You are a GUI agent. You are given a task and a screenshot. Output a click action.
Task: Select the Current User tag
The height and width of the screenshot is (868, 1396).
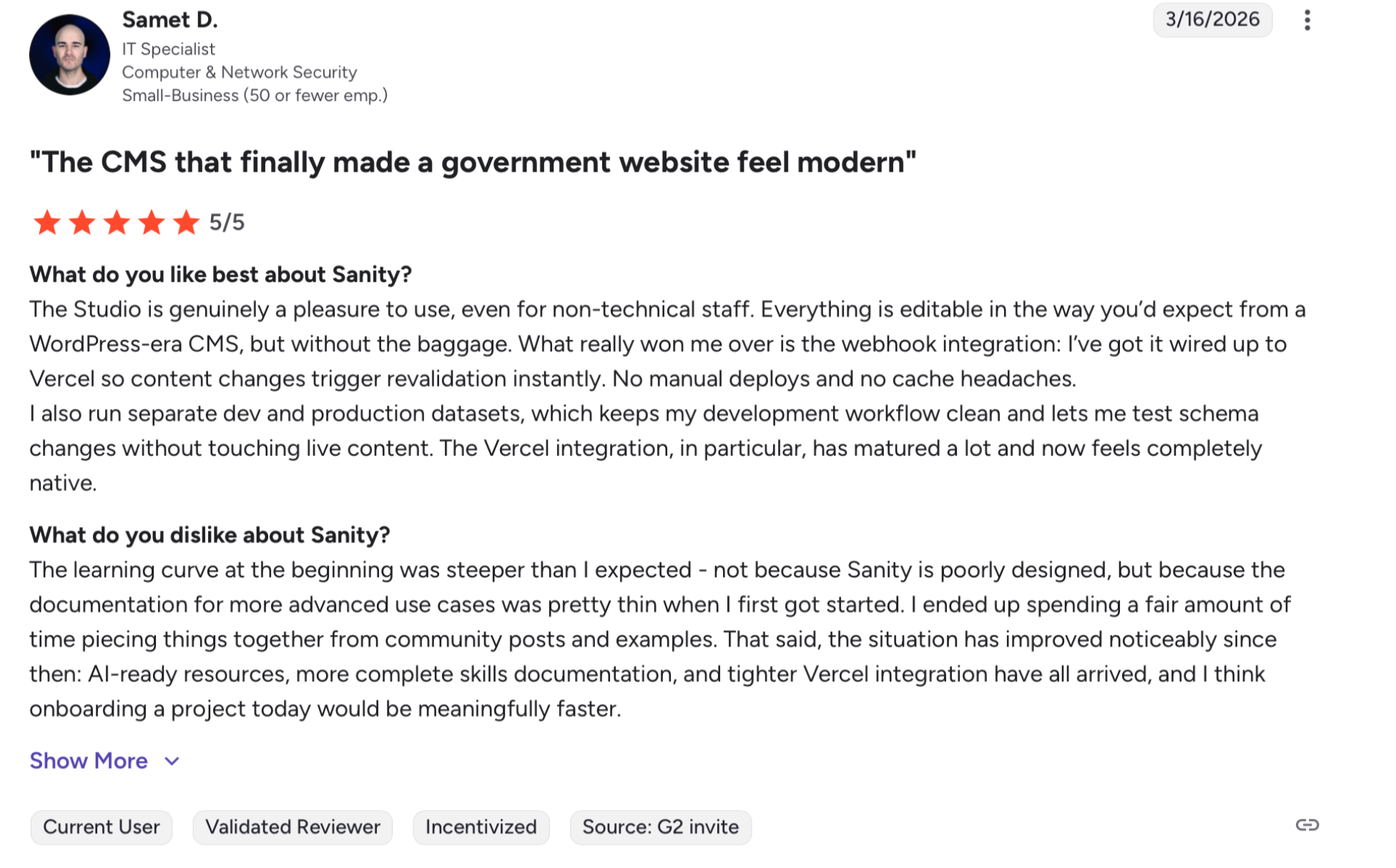(x=101, y=827)
